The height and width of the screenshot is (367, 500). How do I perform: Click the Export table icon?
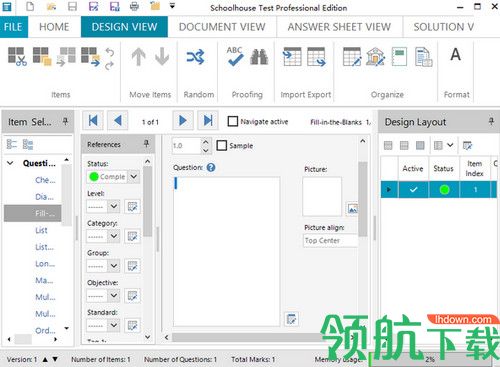pos(316,57)
